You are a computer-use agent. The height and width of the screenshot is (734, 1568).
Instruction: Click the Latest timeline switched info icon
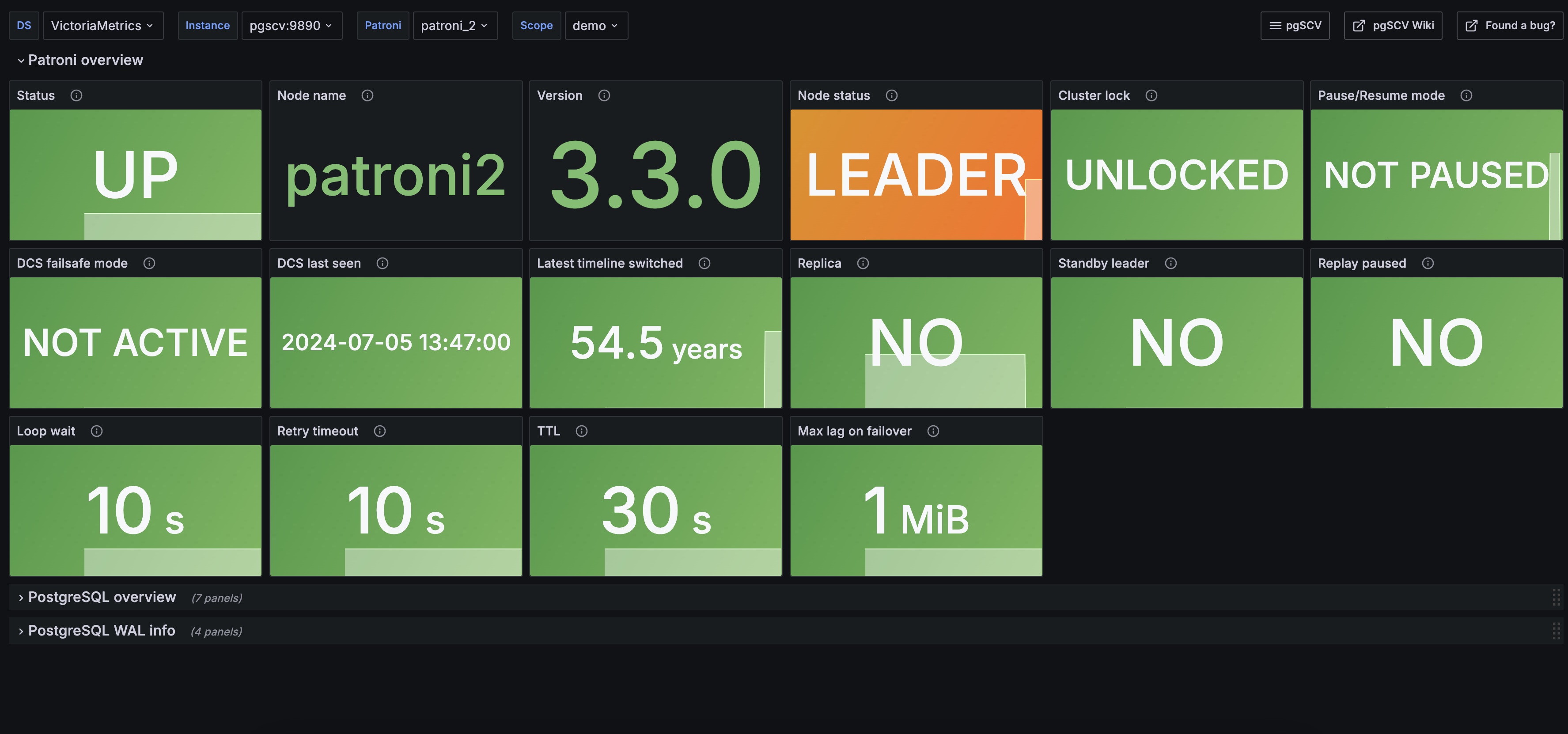click(x=704, y=264)
